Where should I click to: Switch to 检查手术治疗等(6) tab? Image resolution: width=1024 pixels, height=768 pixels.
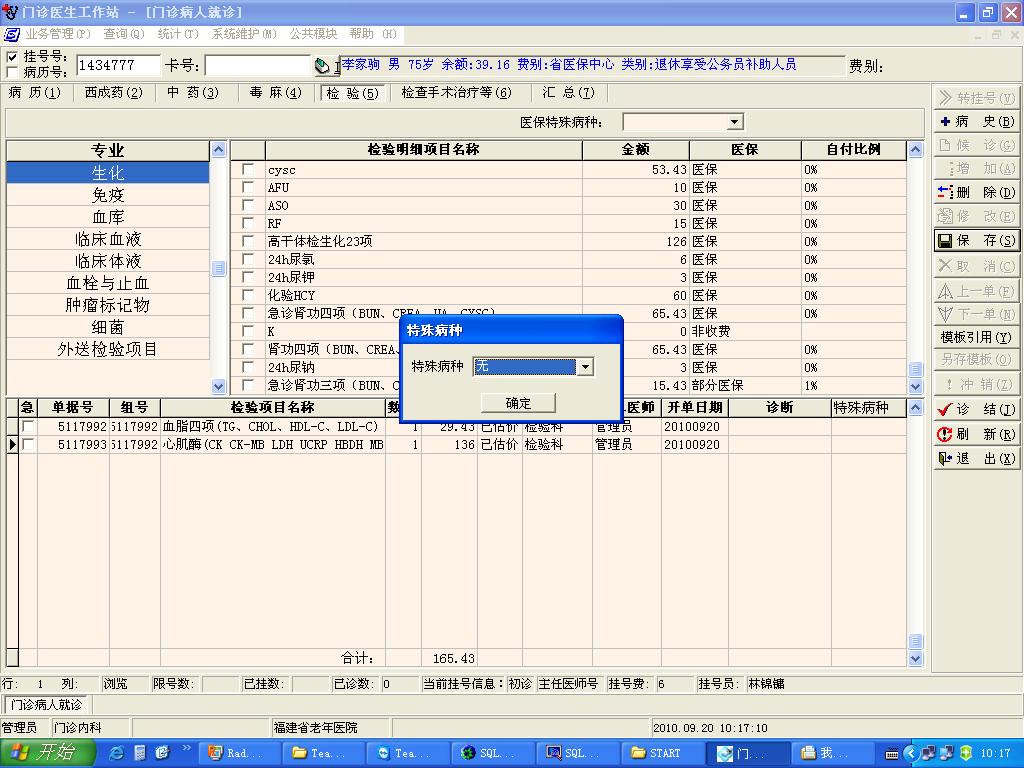pyautogui.click(x=456, y=93)
